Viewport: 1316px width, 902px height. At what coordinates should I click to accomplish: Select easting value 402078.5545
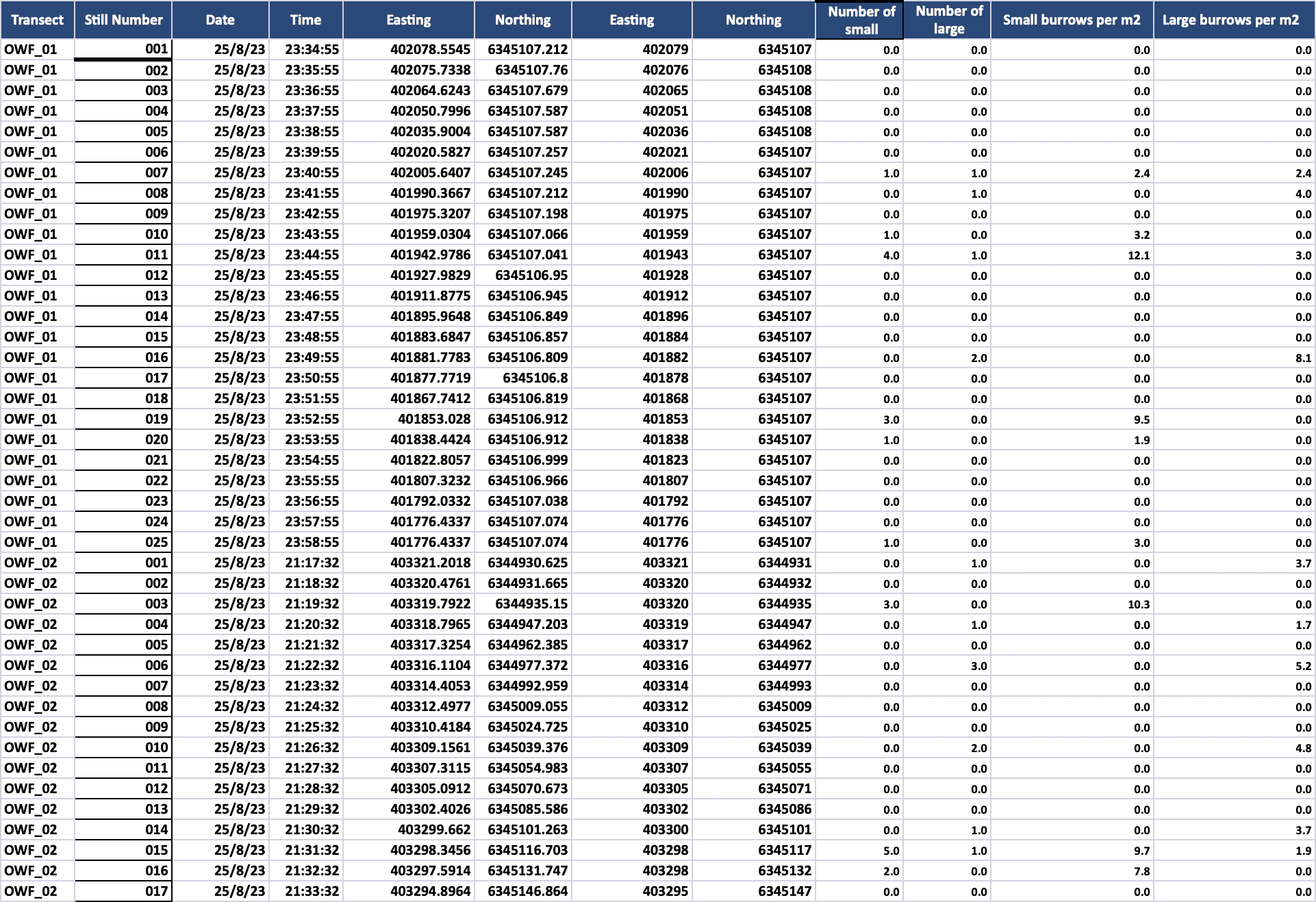408,49
